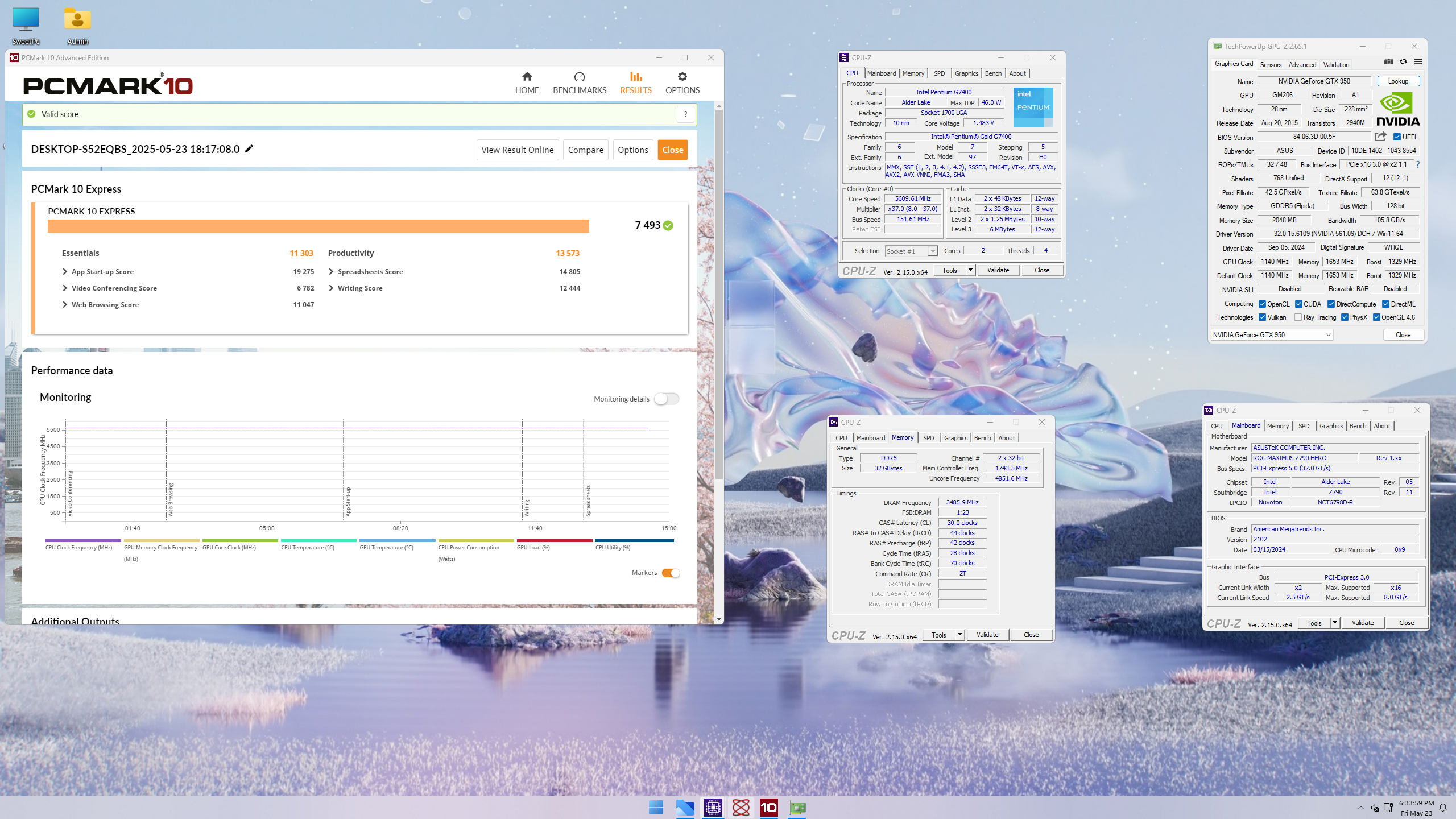Expand the Video Conferencing Score row

click(65, 288)
